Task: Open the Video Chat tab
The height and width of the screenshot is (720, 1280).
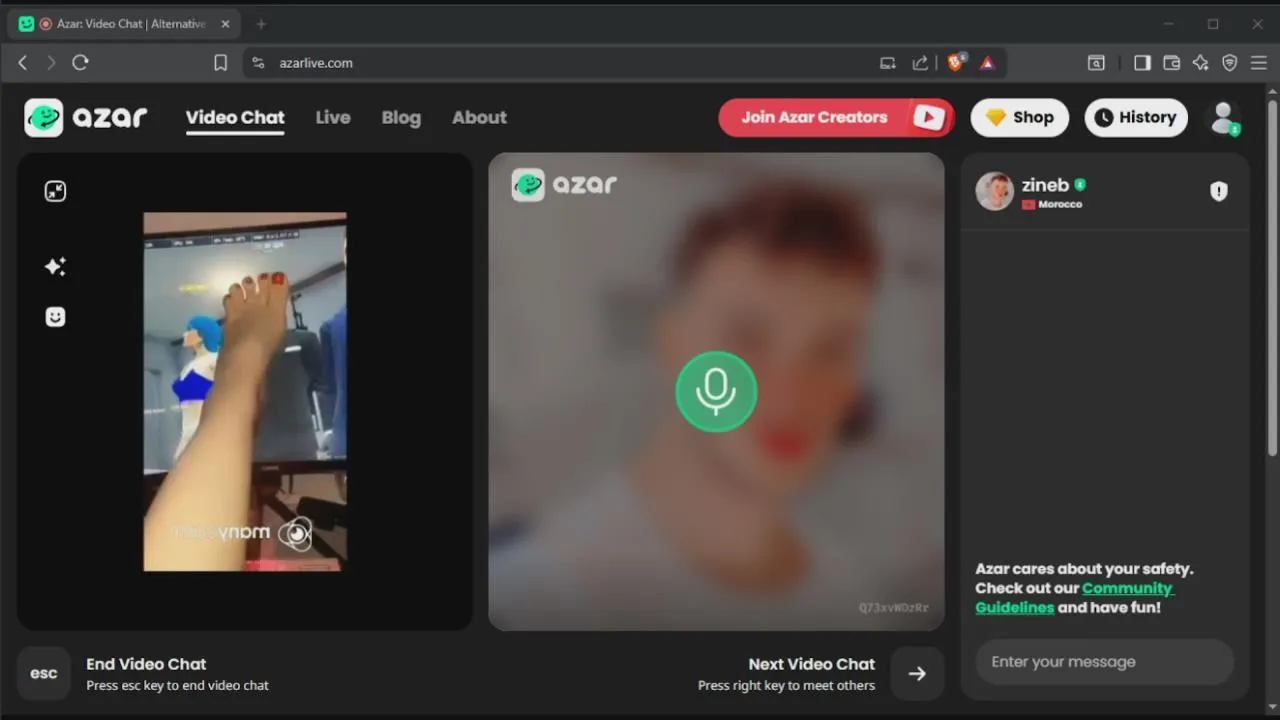Action: (235, 117)
